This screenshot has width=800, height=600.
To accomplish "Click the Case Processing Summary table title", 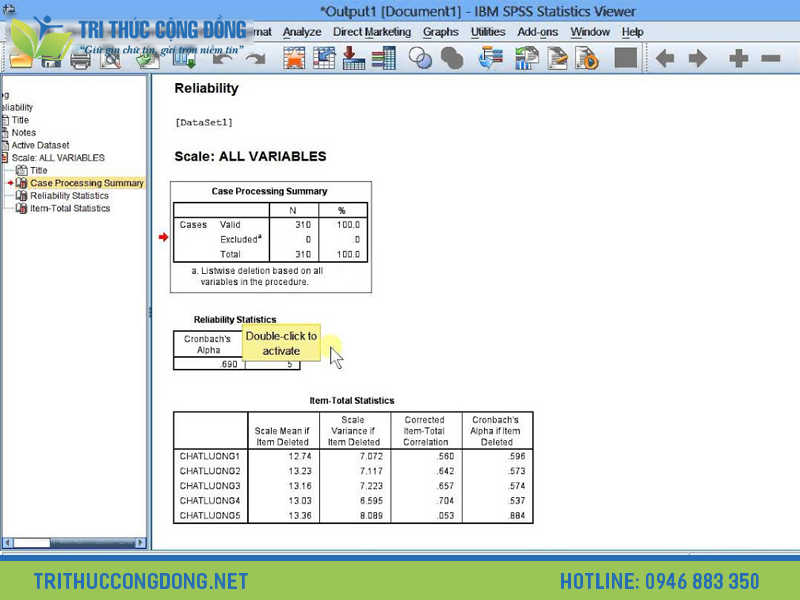I will coord(269,191).
